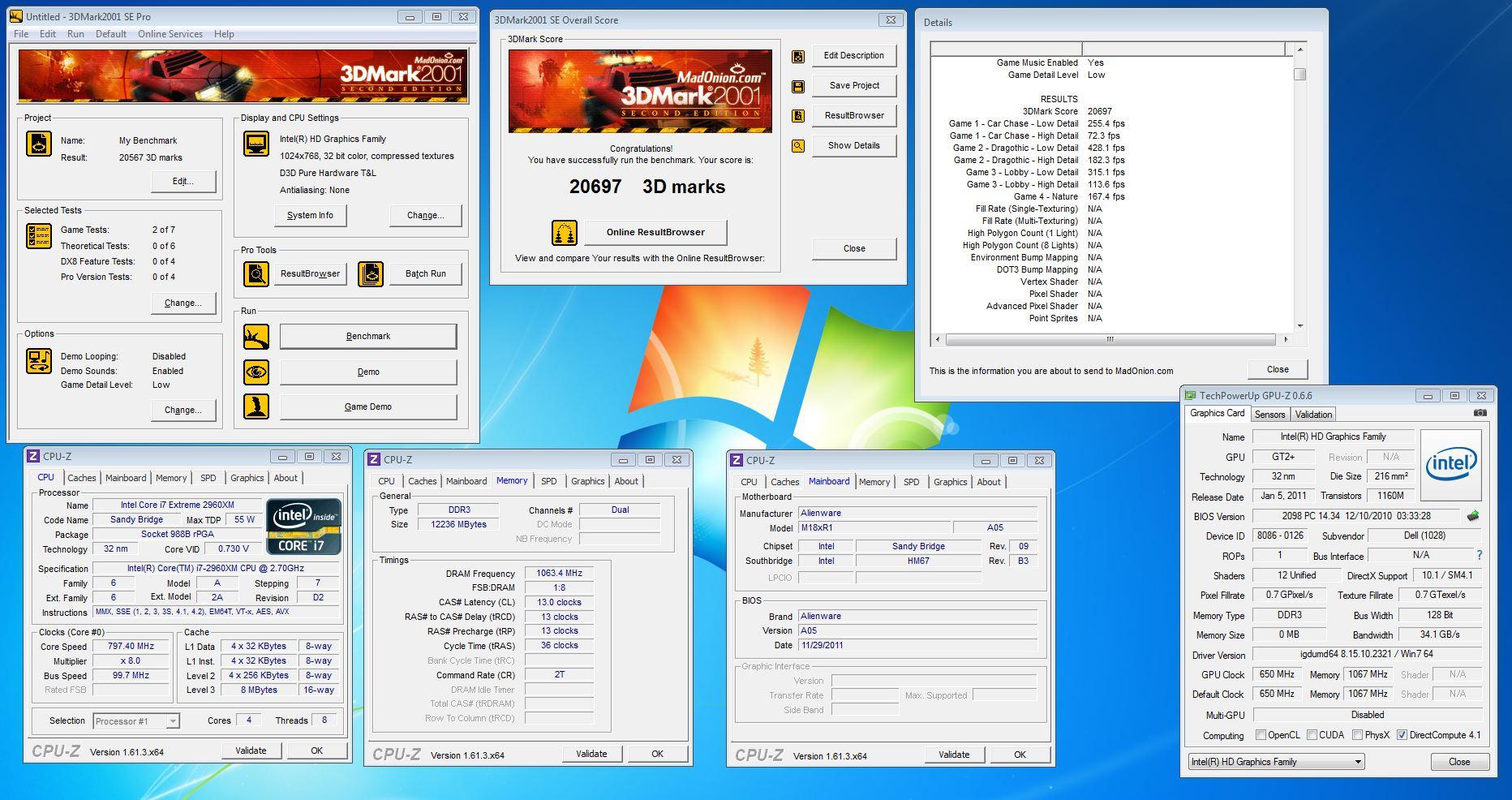Click the Driver Version field in GPU-Z
Image resolution: width=1512 pixels, height=800 pixels.
point(1367,654)
